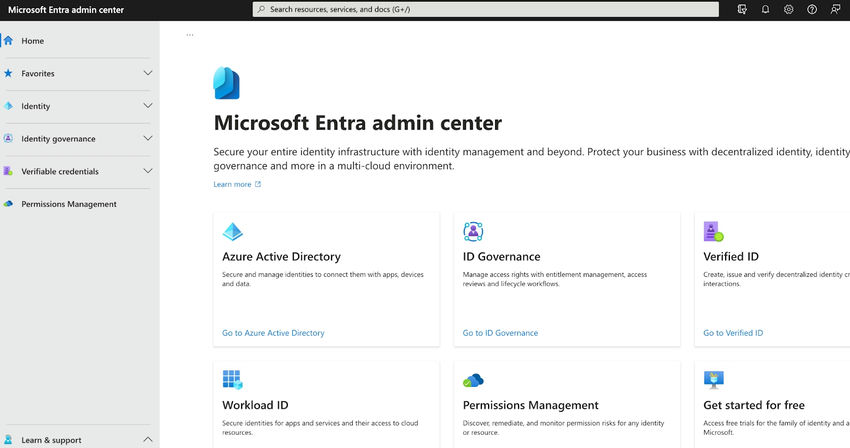Click the Home house icon in sidebar
Screen dimensions: 850x448
(x=8, y=41)
